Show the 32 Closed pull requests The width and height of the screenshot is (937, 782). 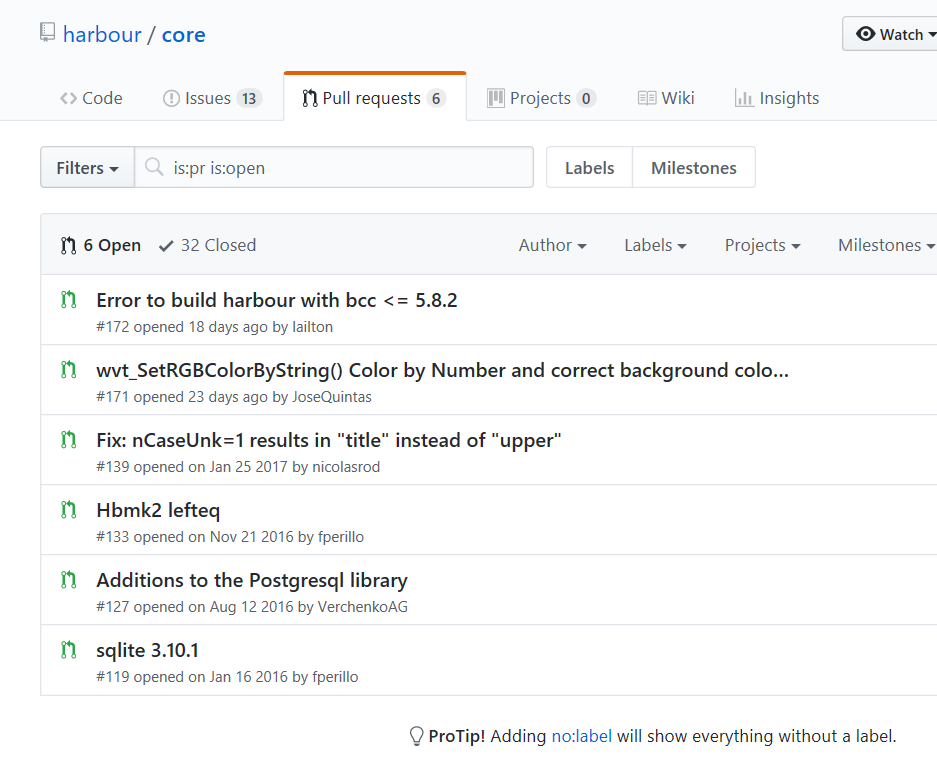tap(208, 245)
